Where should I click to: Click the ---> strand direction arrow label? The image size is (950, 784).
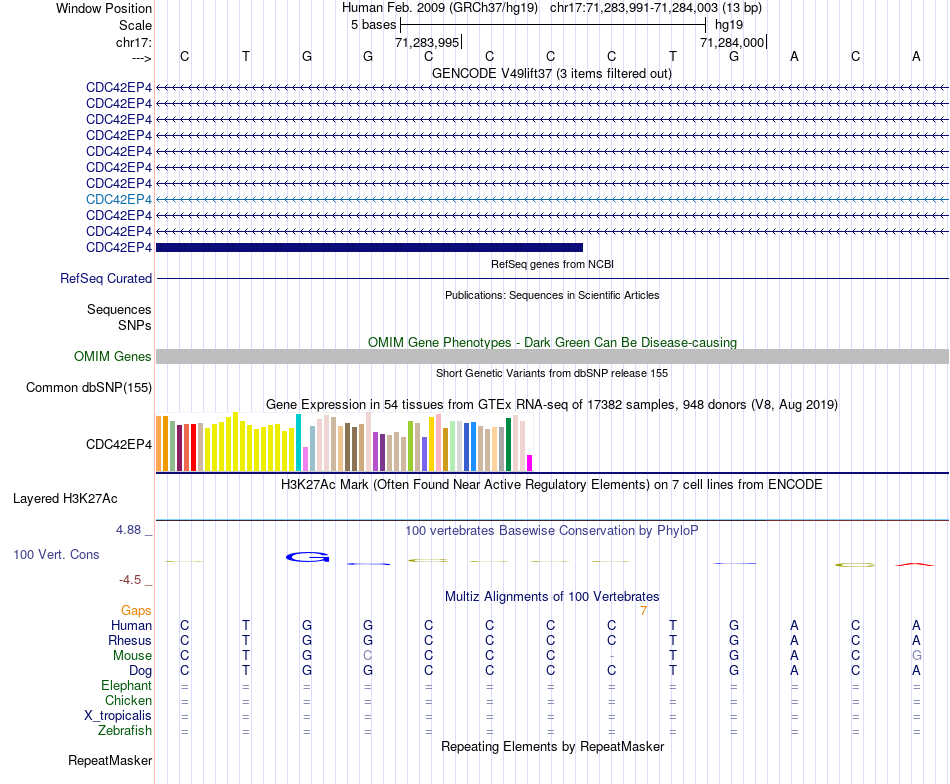click(x=141, y=58)
